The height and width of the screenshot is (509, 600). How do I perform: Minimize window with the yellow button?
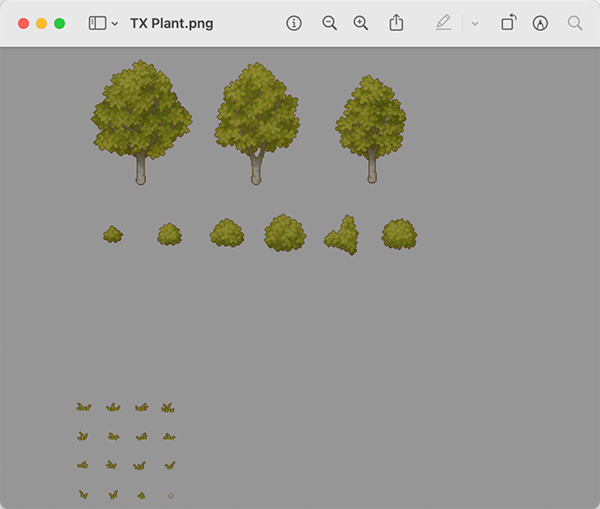pyautogui.click(x=41, y=23)
